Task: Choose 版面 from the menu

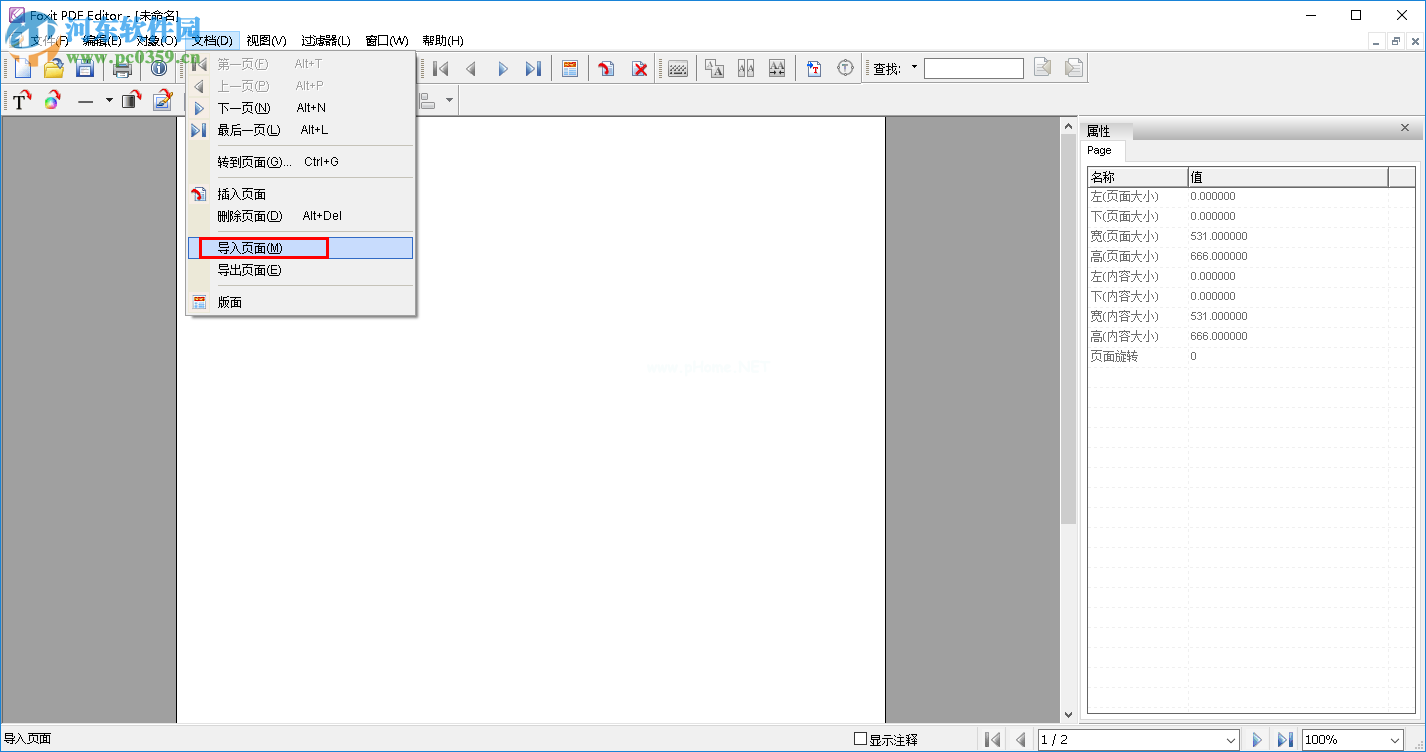Action: point(300,302)
